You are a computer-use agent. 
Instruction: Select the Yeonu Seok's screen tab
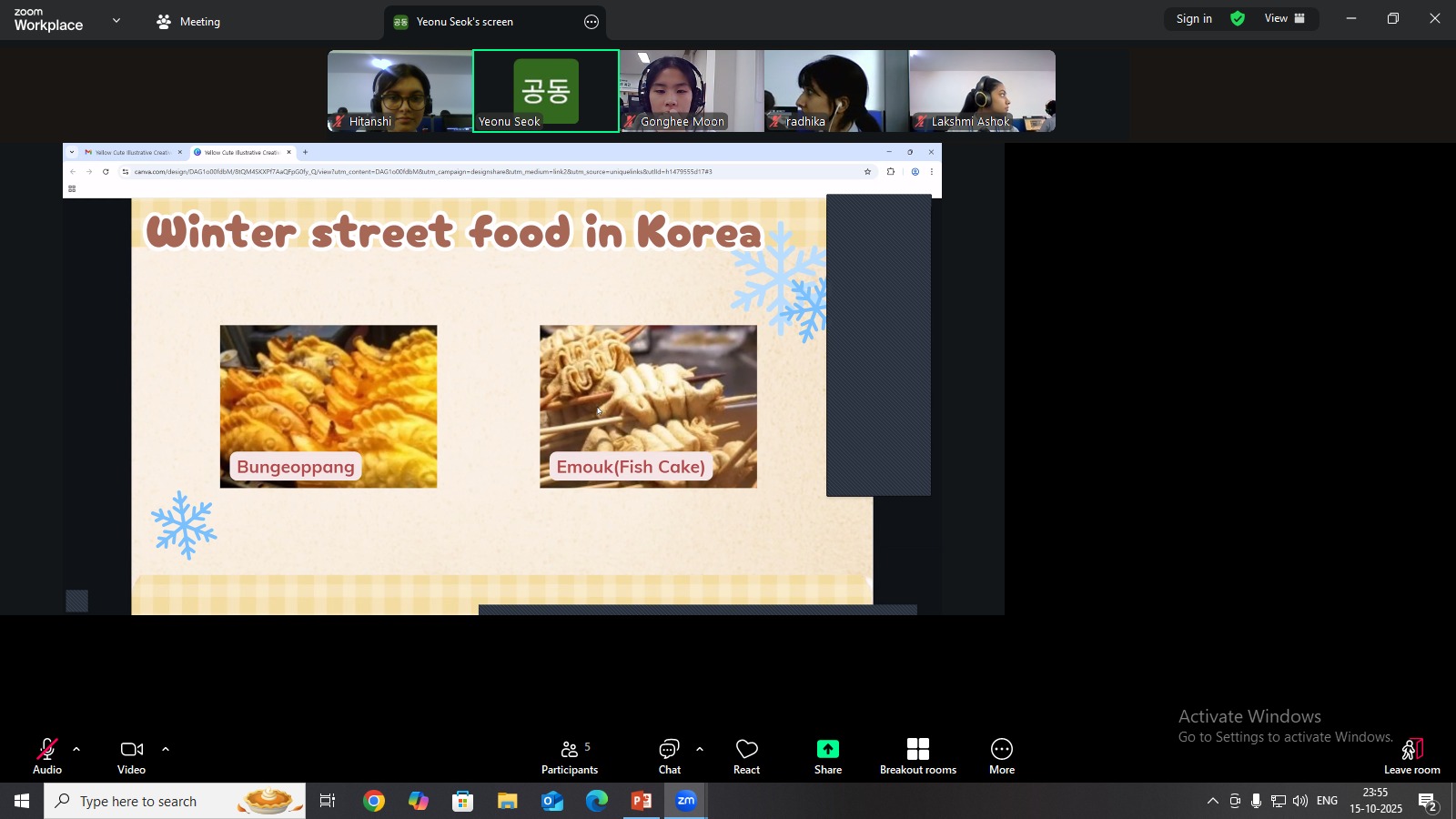pos(464,22)
